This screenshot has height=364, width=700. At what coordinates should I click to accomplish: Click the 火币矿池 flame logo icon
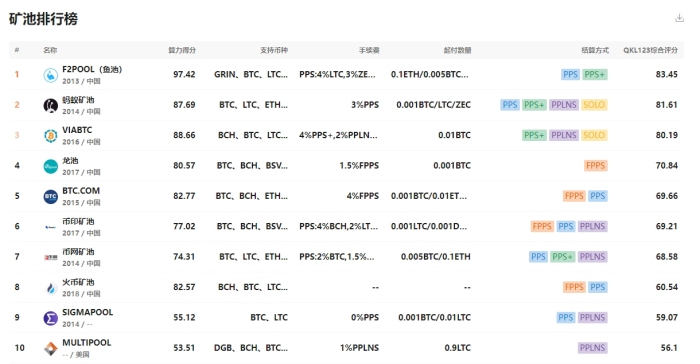pyautogui.click(x=50, y=288)
